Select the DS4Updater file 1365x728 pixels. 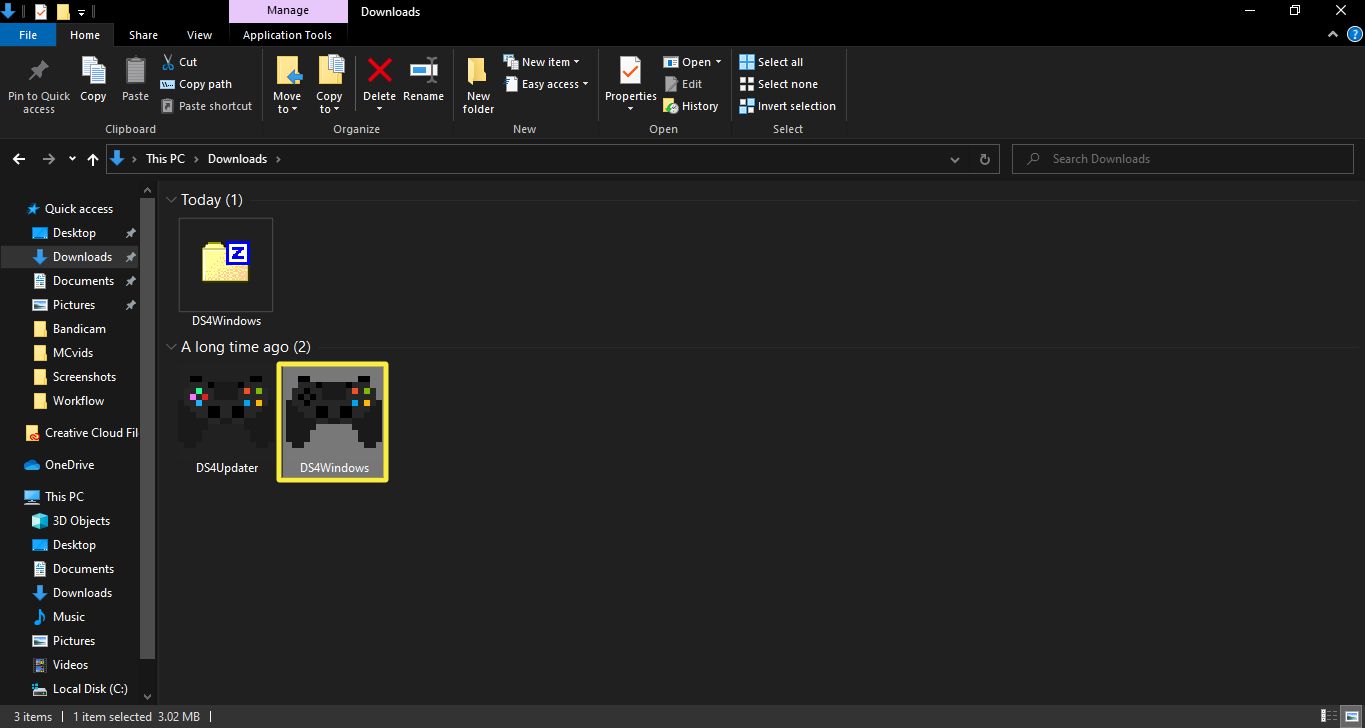pos(226,421)
